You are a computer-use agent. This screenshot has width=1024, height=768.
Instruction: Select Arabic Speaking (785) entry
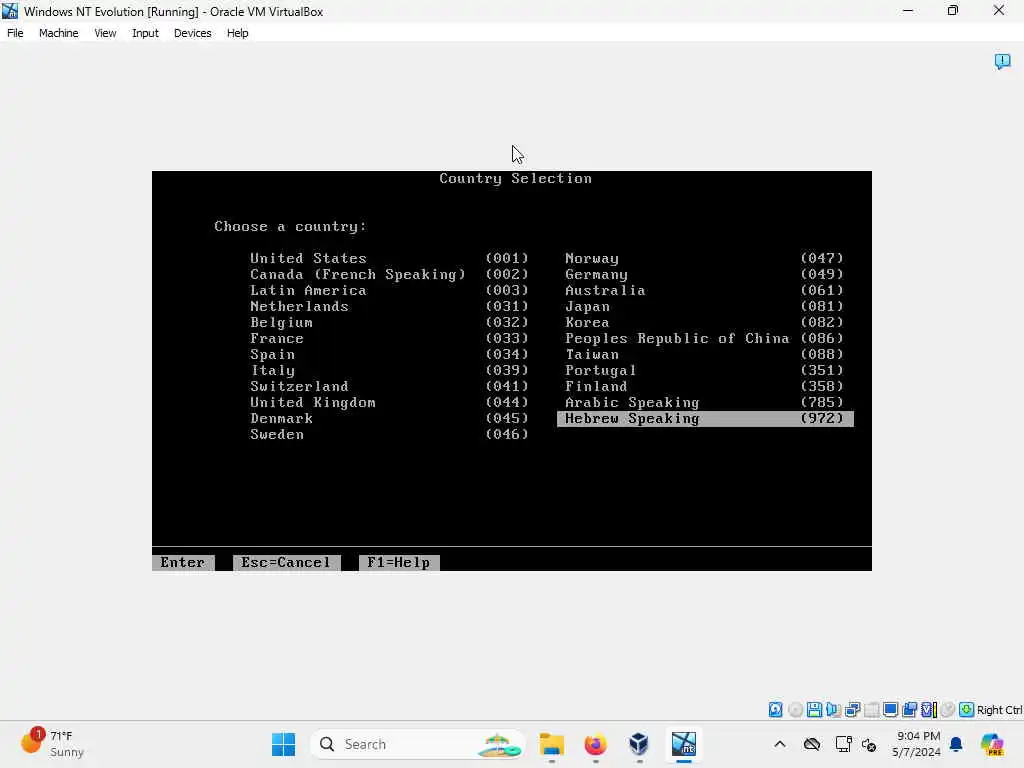point(704,402)
